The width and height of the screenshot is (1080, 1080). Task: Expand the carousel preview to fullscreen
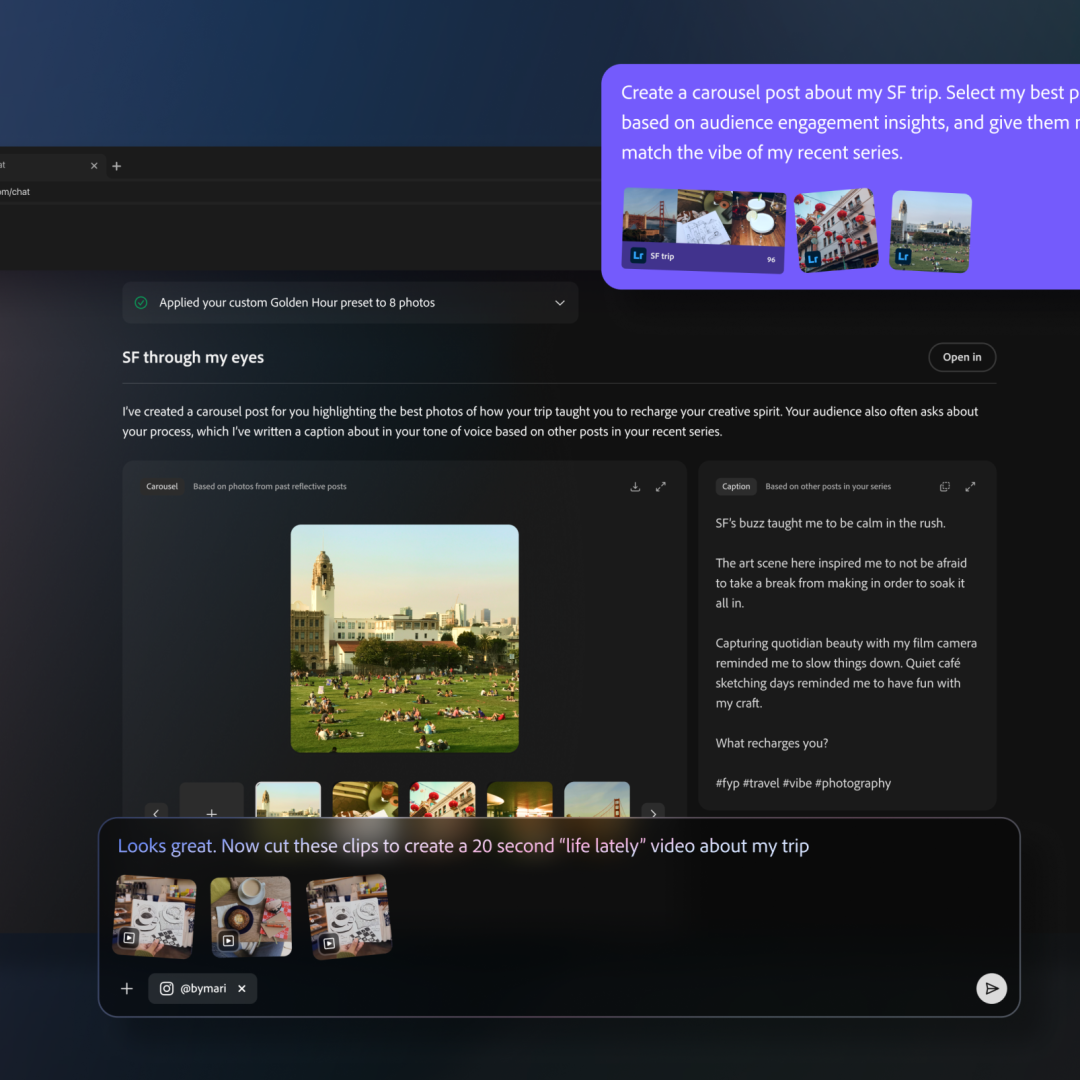coord(661,486)
